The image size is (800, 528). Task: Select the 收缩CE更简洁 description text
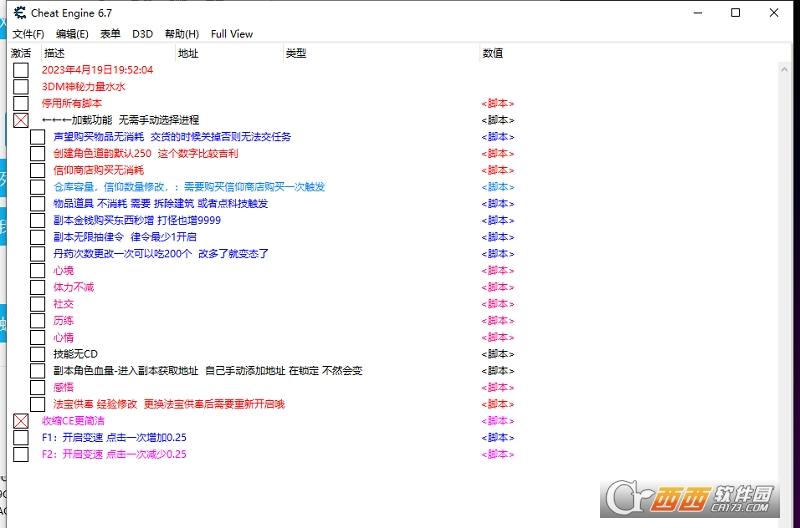pos(73,421)
